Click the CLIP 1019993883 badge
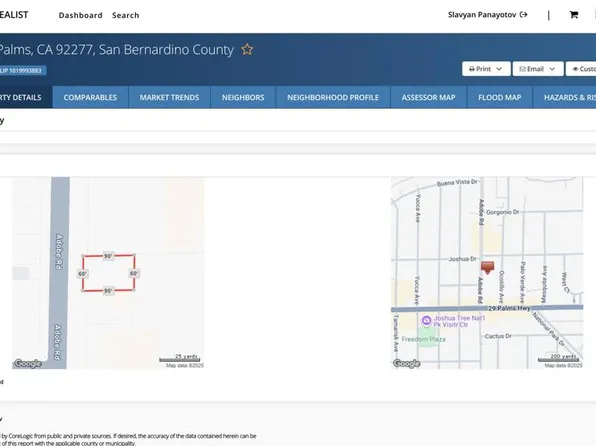The height and width of the screenshot is (446, 596). point(22,70)
